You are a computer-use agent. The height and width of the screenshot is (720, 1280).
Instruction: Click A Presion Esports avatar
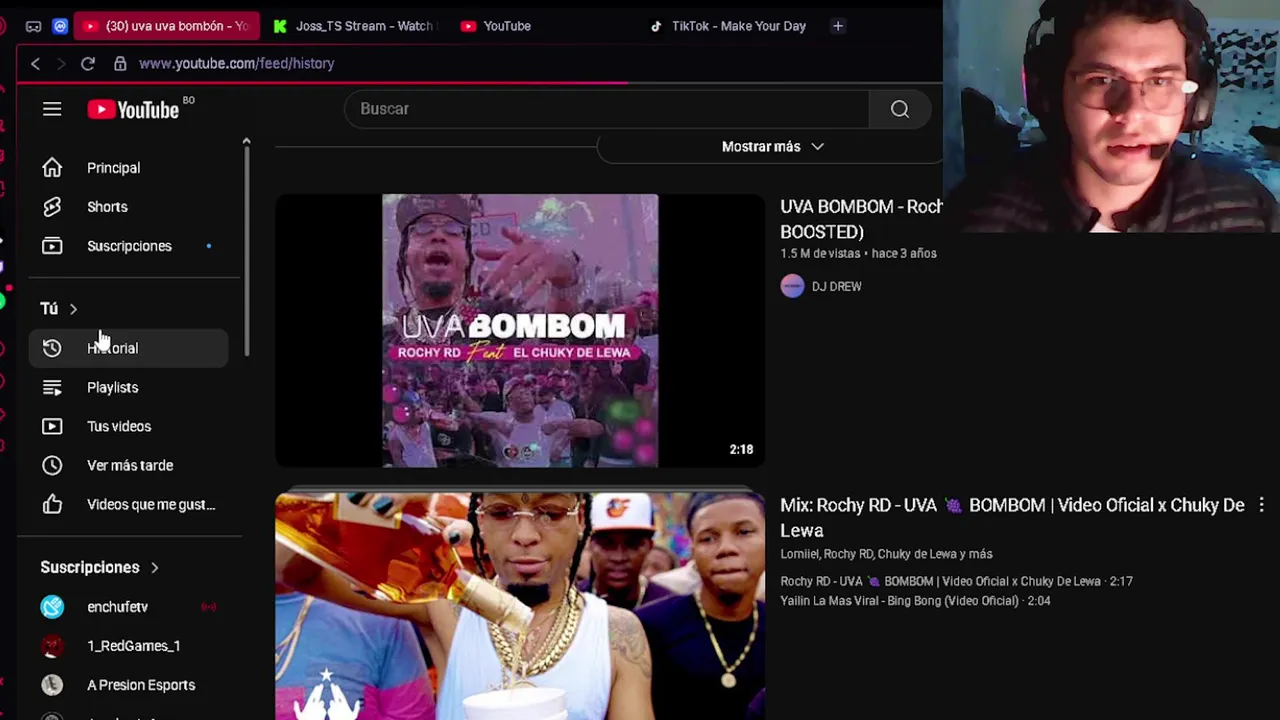52,685
